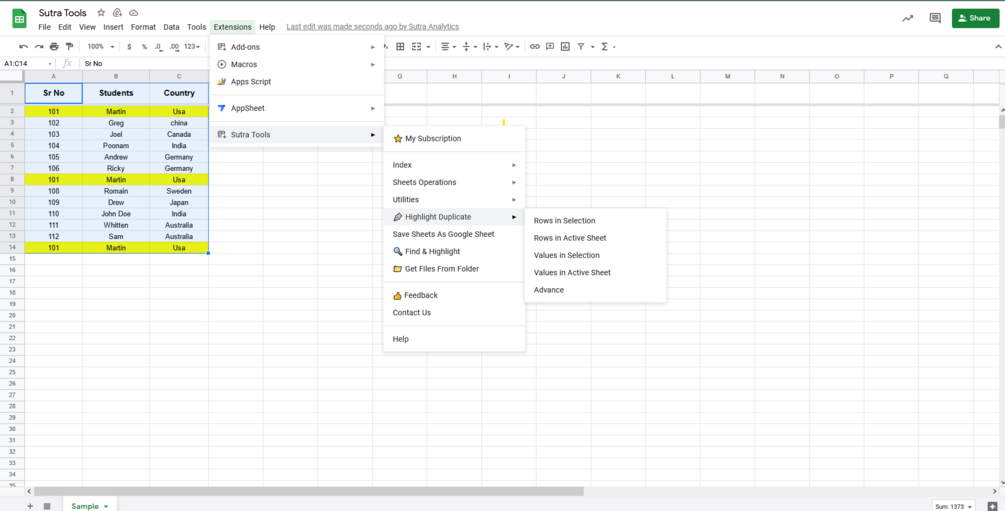The width and height of the screenshot is (1005, 511).
Task: Open the all sheets list icon
Action: click(47, 506)
